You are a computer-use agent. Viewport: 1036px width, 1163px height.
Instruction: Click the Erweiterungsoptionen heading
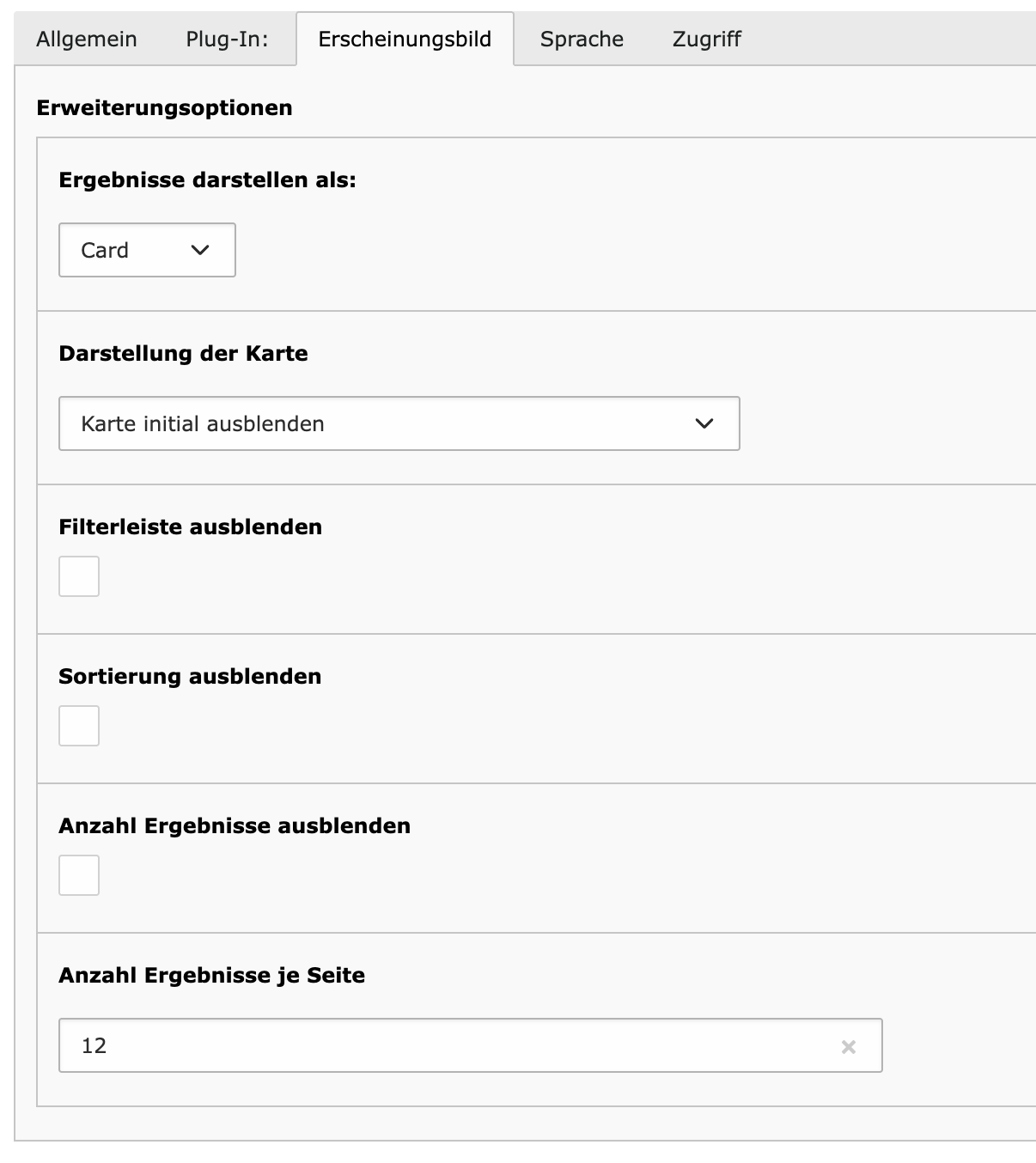(x=164, y=108)
